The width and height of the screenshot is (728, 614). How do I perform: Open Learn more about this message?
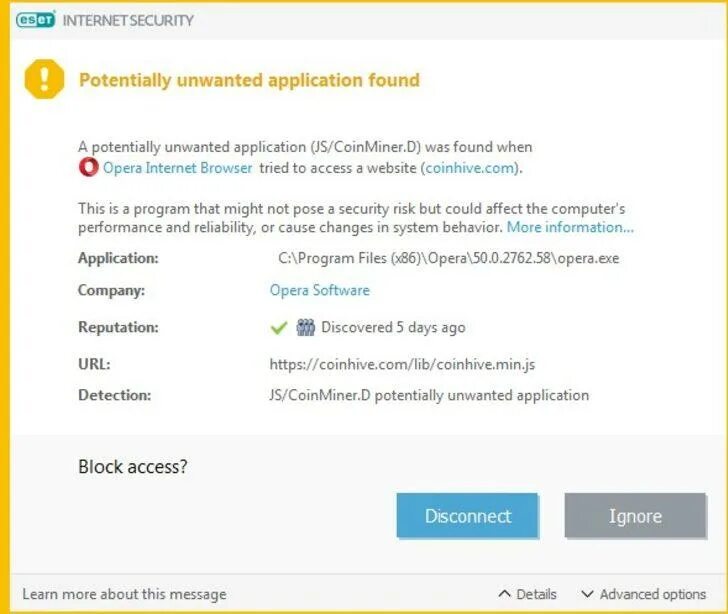tap(124, 594)
